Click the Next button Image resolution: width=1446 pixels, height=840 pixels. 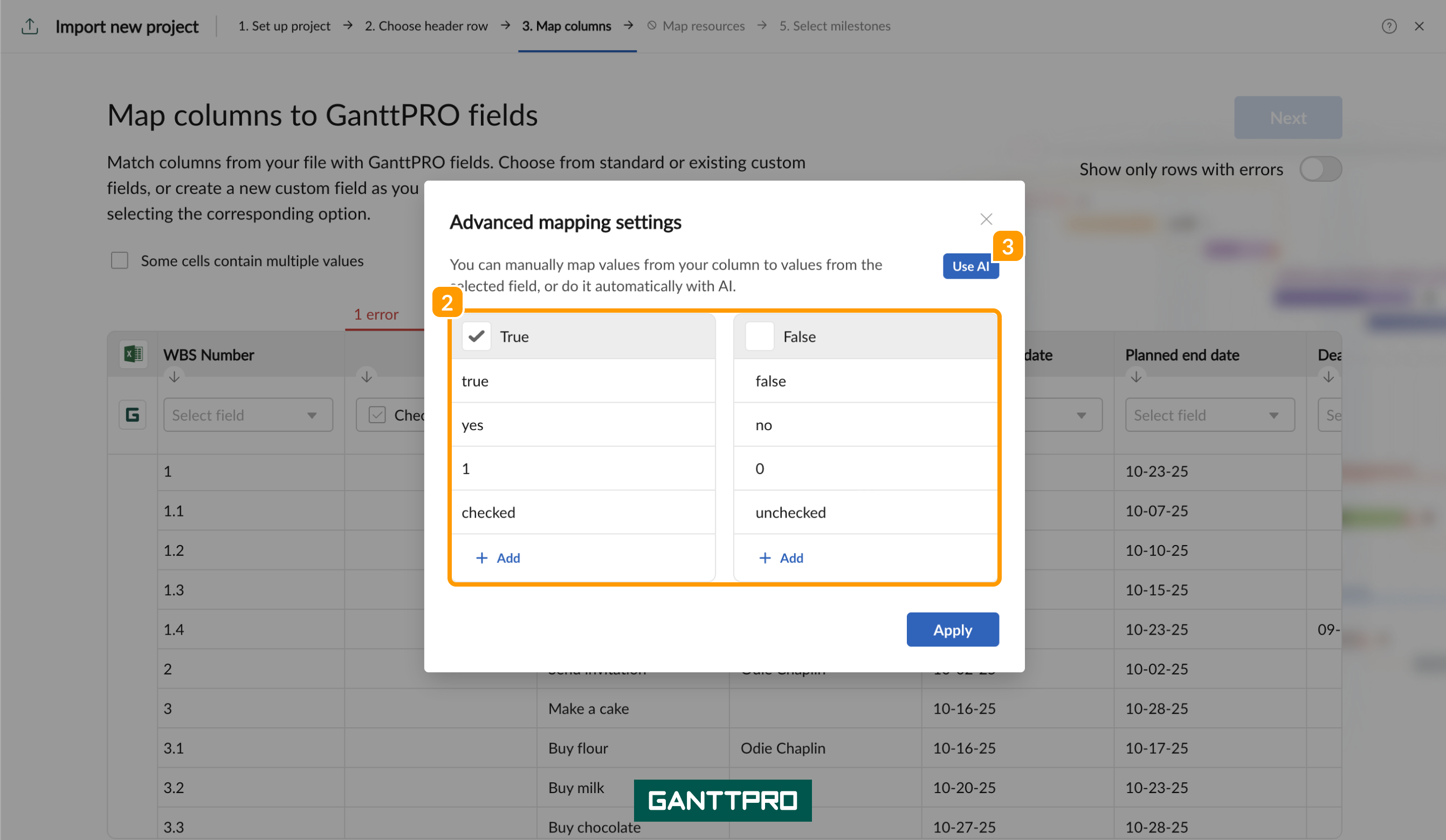1287,117
